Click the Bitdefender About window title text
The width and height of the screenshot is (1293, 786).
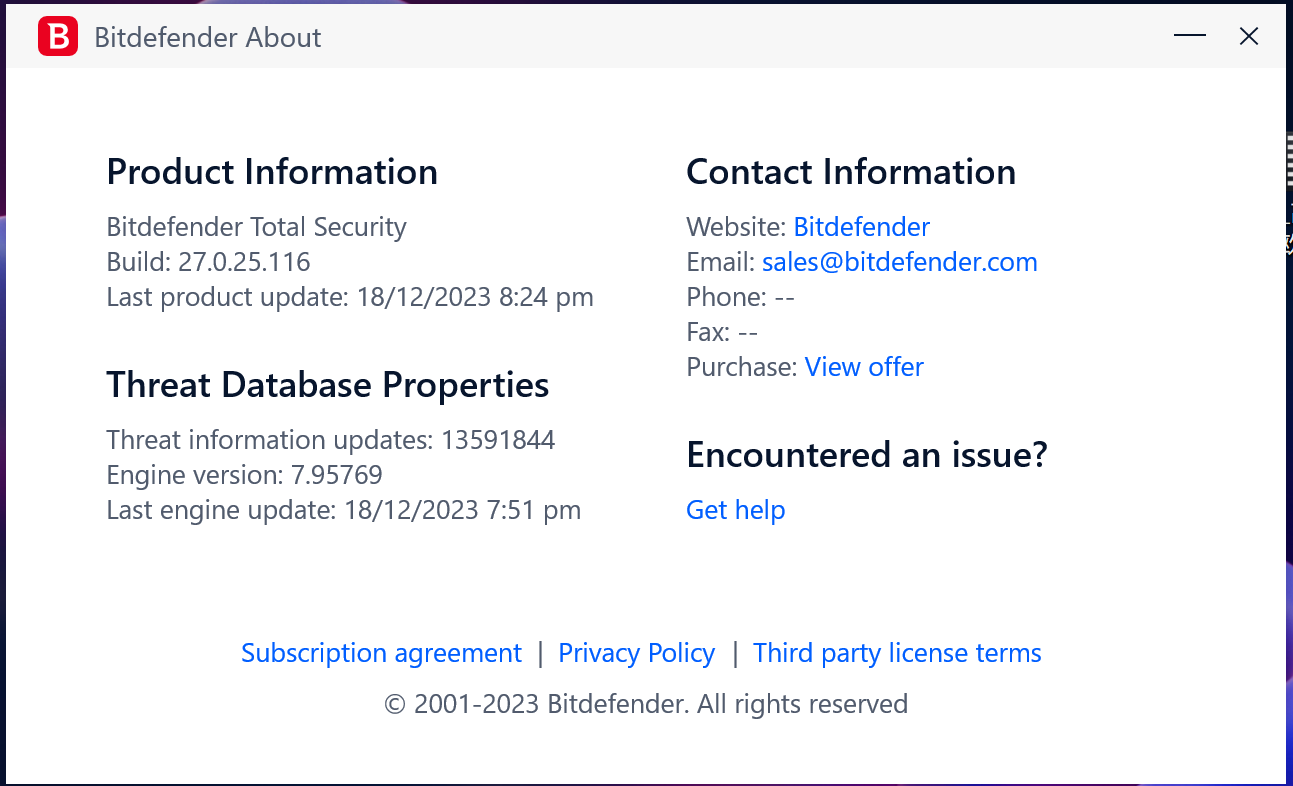(207, 38)
